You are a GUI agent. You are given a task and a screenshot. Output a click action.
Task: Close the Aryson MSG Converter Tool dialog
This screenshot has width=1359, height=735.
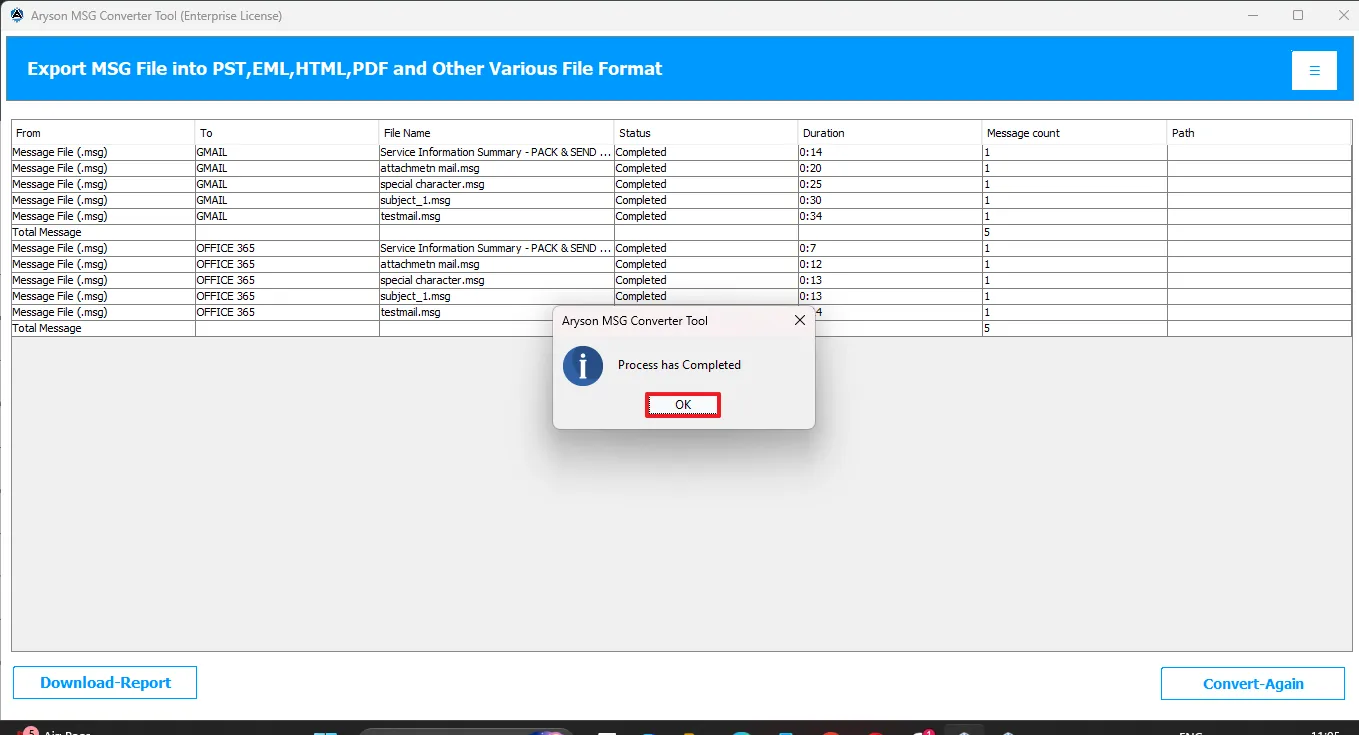(799, 321)
